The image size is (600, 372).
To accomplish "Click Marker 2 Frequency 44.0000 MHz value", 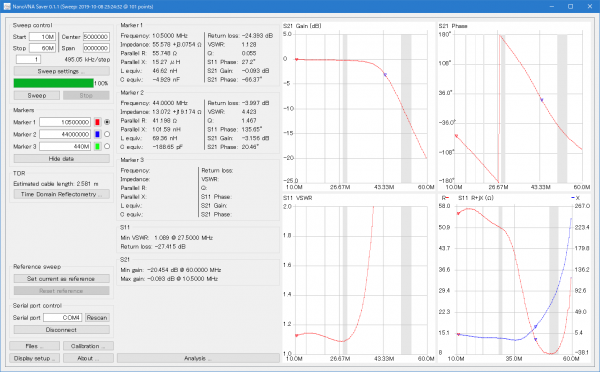I will click(x=170, y=103).
